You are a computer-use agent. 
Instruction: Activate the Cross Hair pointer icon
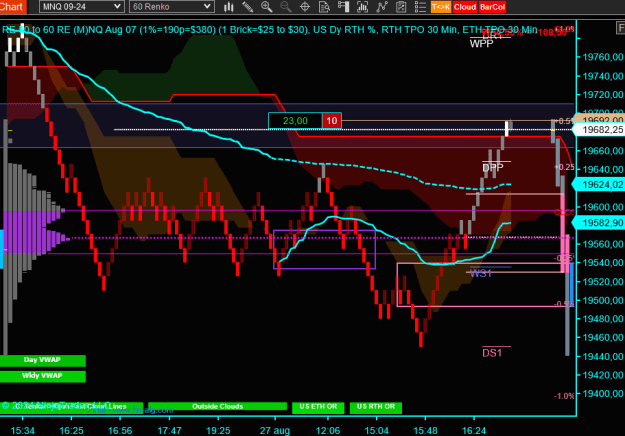[x=305, y=7]
